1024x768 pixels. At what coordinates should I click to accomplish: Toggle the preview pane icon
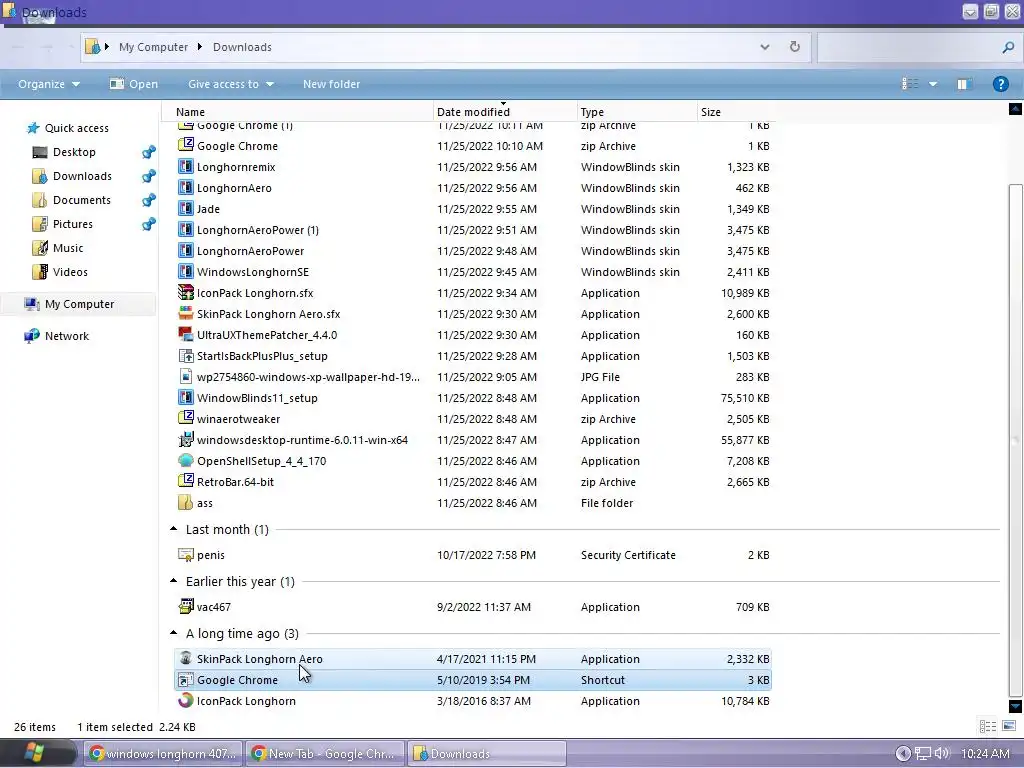pyautogui.click(x=963, y=84)
